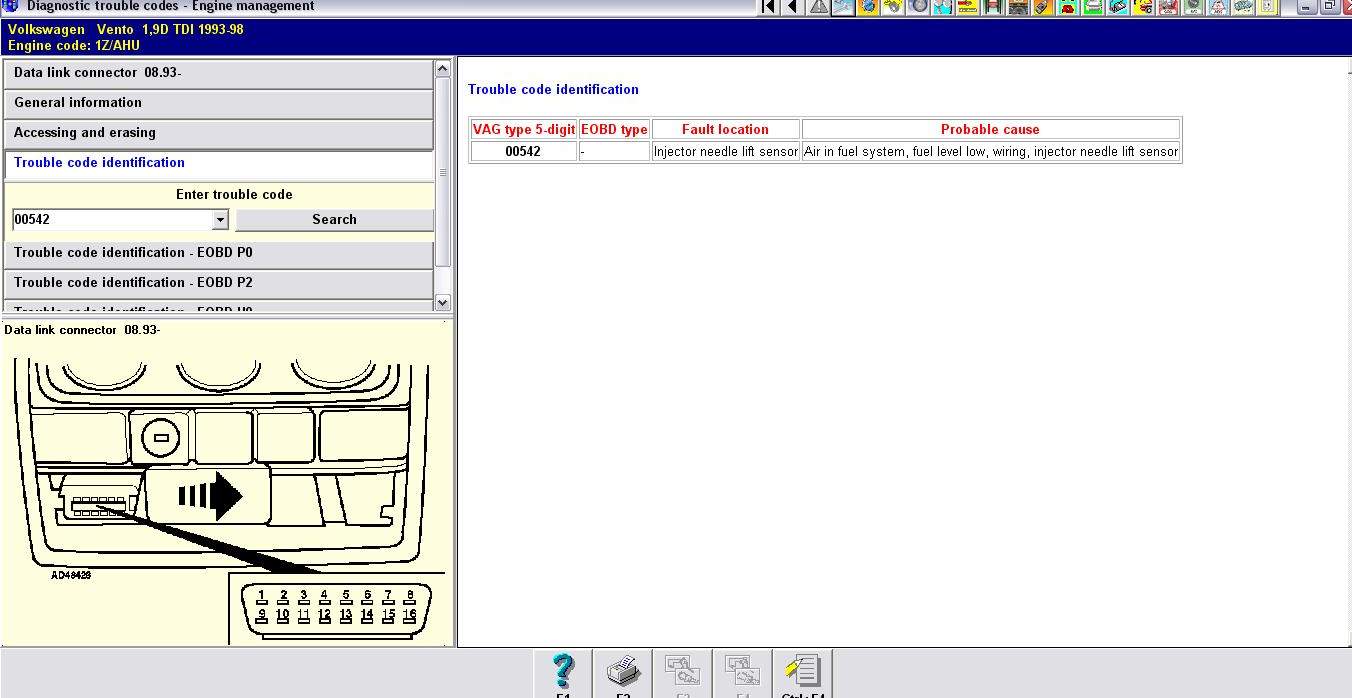Expand the trouble code dropdown arrow
This screenshot has width=1352, height=698.
pos(220,220)
